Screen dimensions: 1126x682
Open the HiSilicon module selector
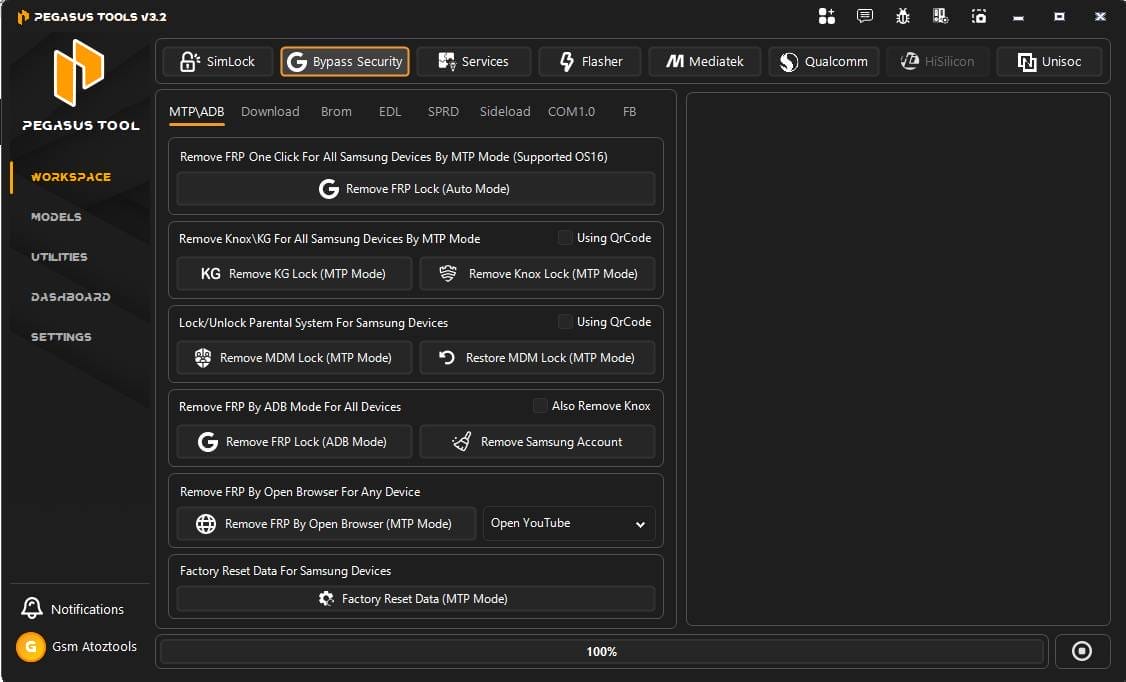[937, 61]
